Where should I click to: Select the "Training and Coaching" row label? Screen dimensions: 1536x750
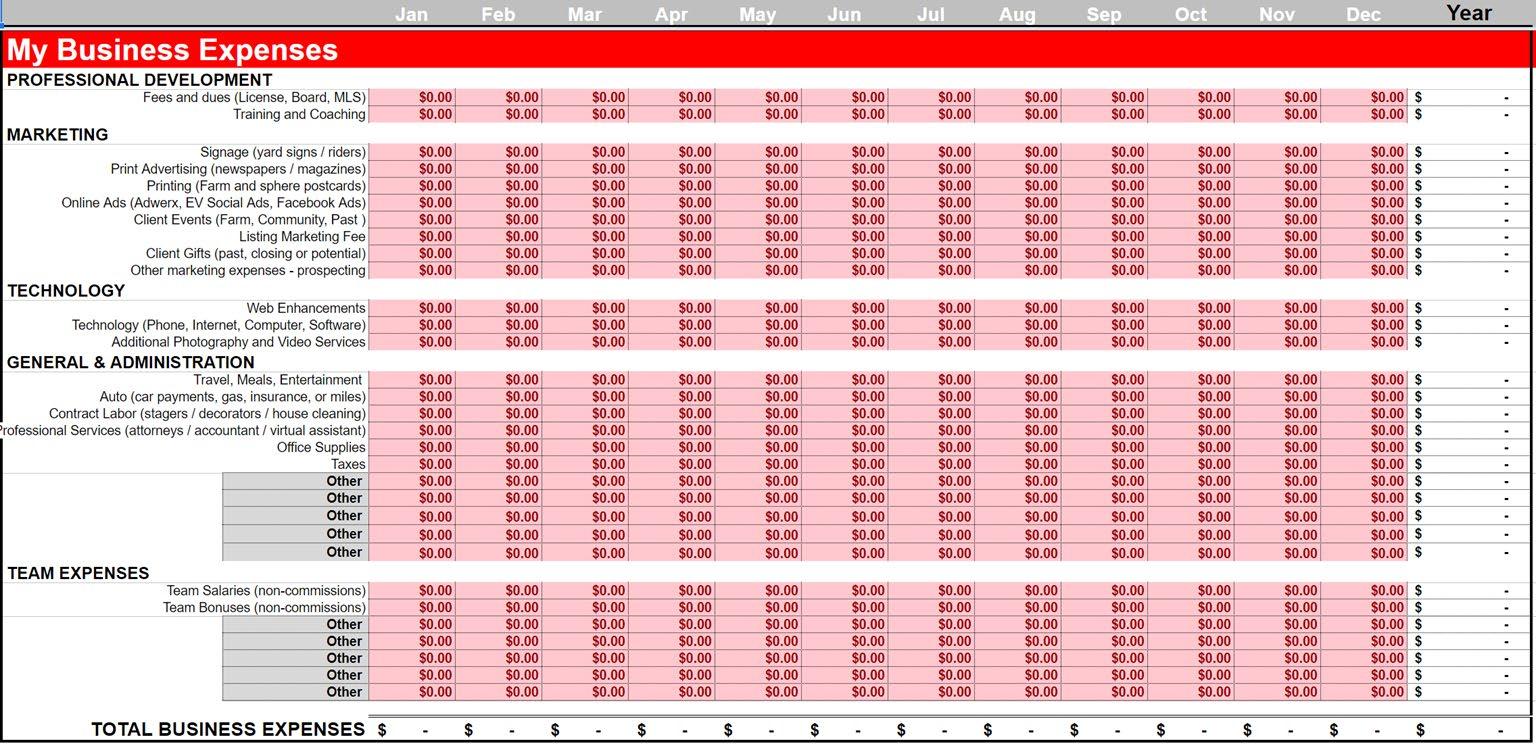[300, 115]
